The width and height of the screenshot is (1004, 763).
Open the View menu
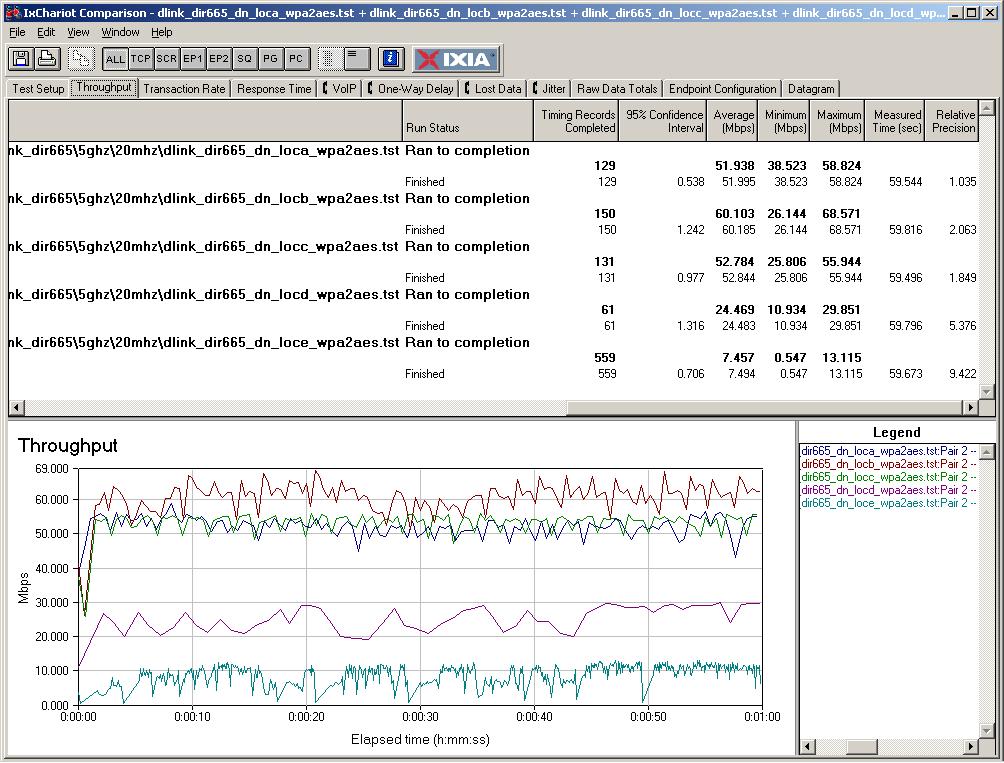tap(78, 32)
